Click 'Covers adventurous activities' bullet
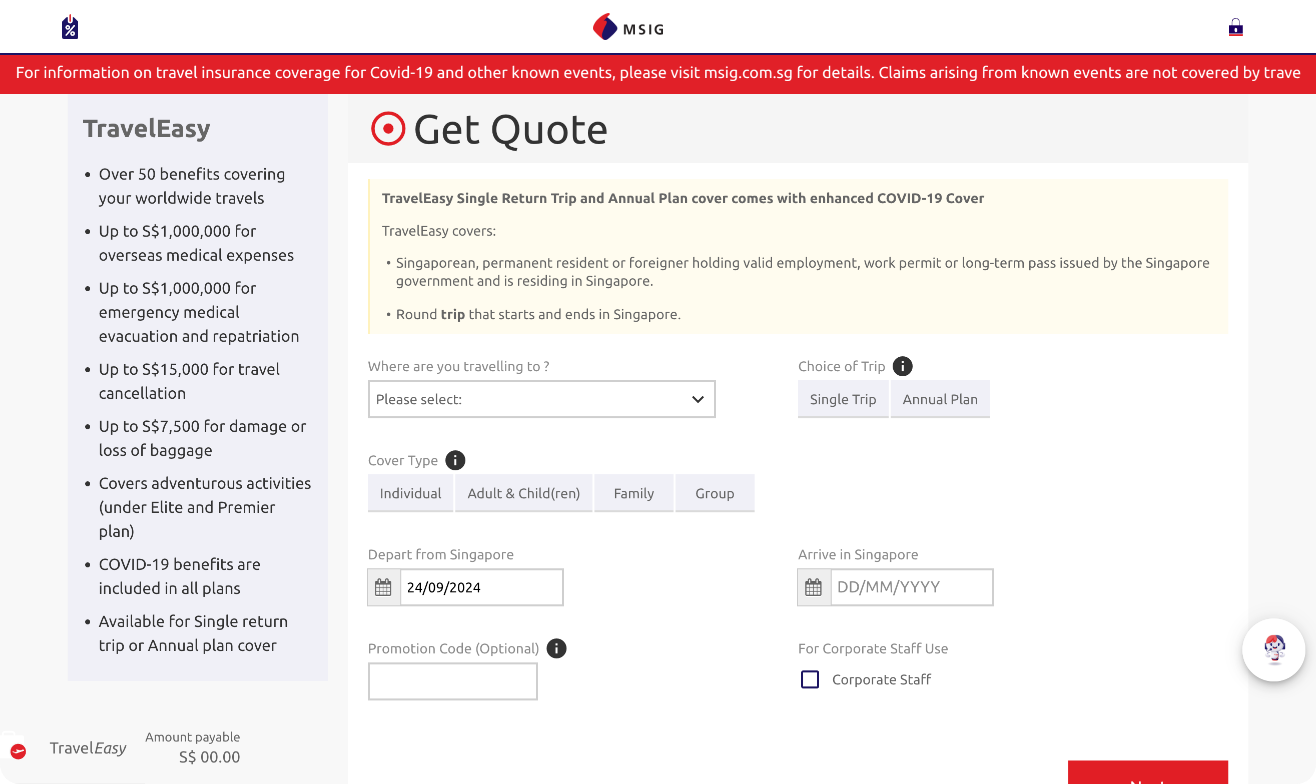Screen dimensions: 1316x784 click(205, 507)
